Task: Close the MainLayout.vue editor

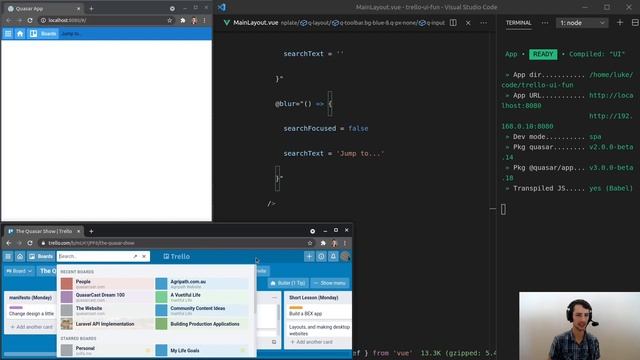Action: coord(468,23)
